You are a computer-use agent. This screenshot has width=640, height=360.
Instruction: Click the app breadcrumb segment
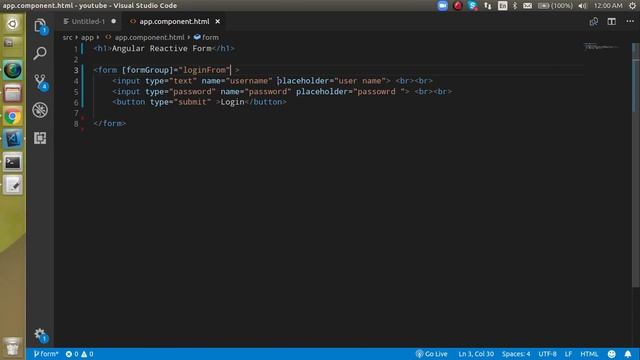coord(87,38)
